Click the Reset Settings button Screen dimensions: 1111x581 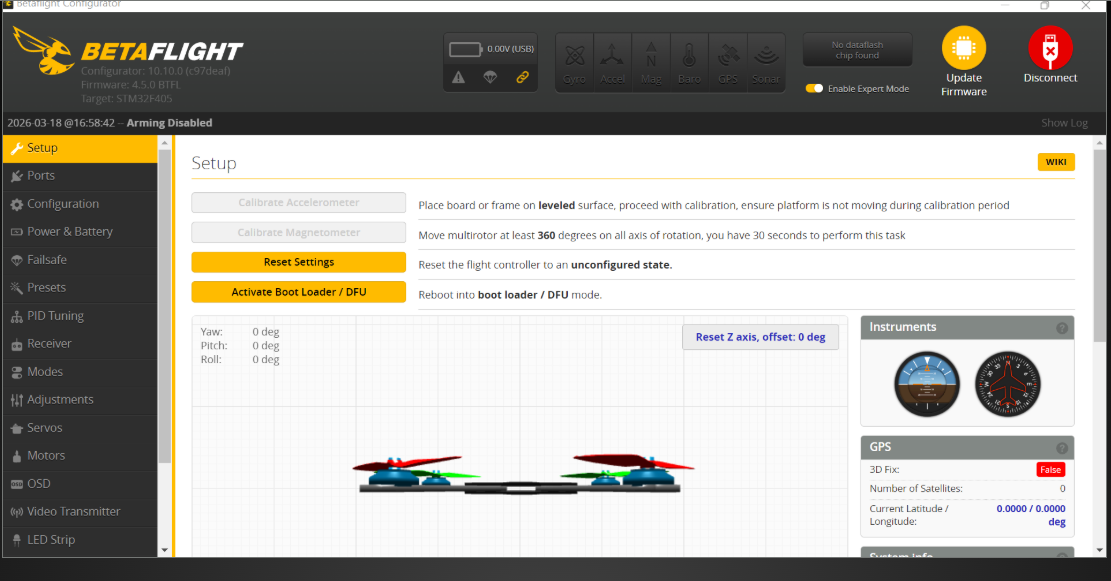pyautogui.click(x=298, y=262)
